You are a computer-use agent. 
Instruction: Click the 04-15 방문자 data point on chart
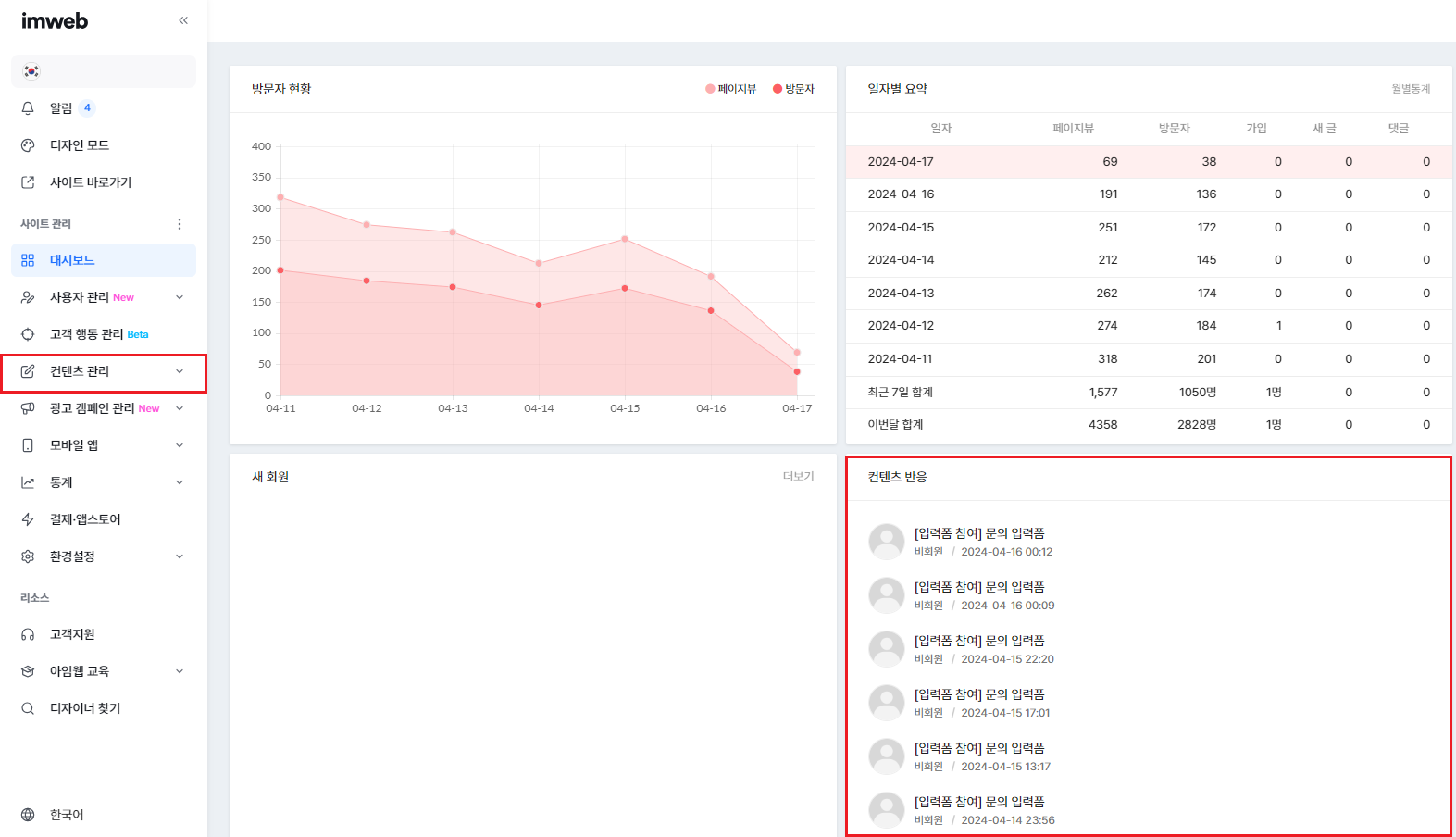[625, 288]
